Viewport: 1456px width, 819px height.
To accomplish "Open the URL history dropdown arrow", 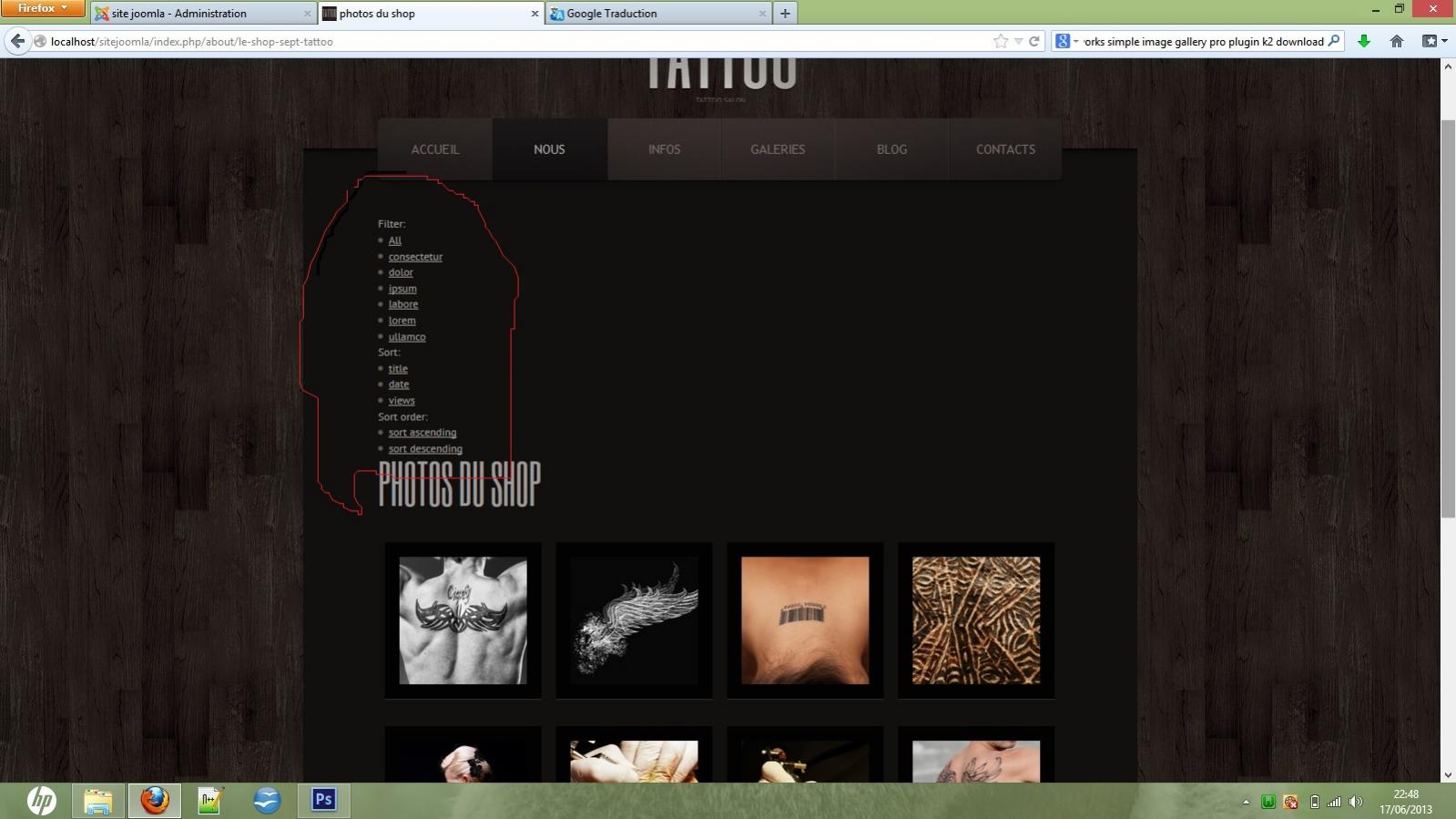I will 1019,41.
